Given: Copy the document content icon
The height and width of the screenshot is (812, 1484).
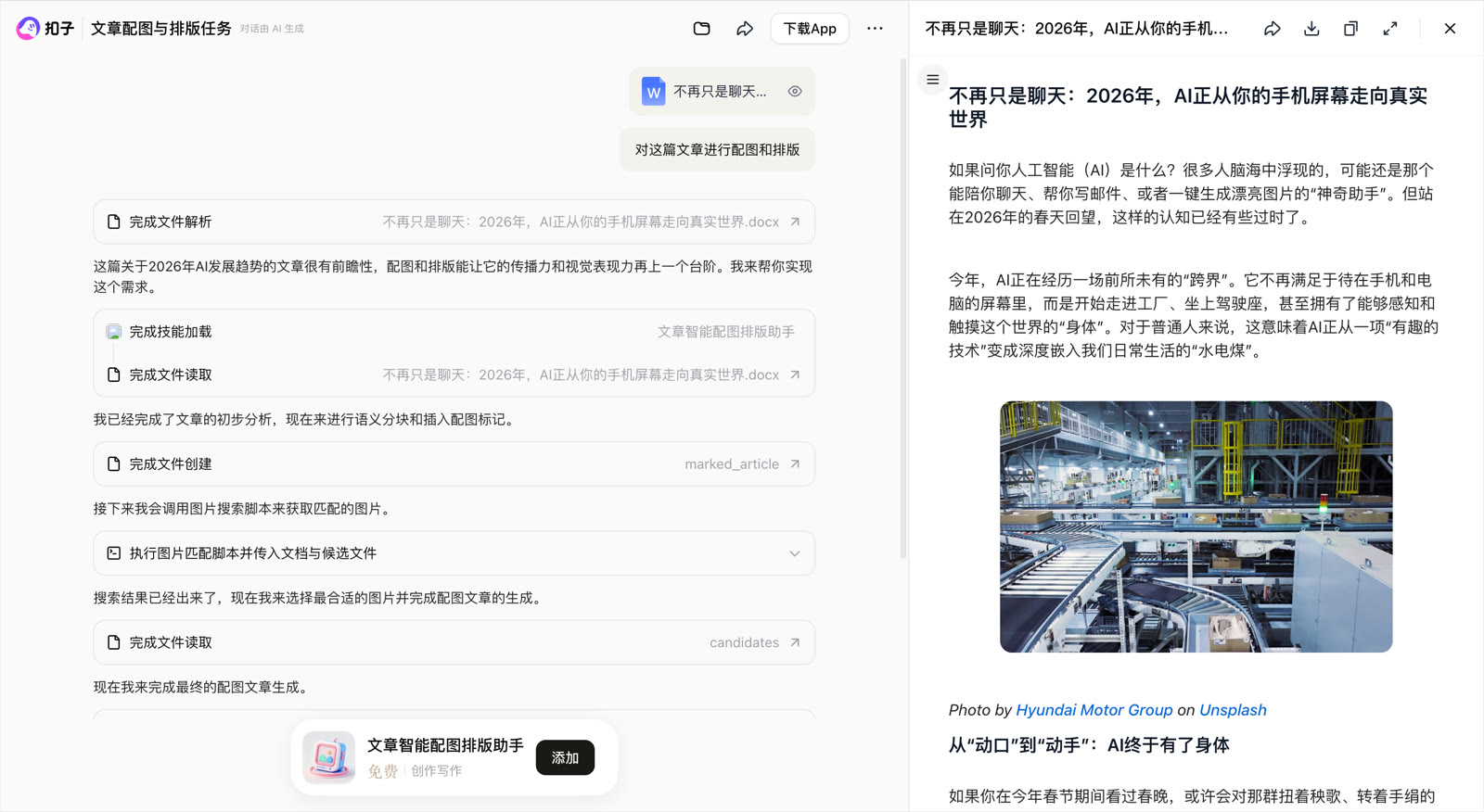Looking at the screenshot, I should tap(1350, 29).
